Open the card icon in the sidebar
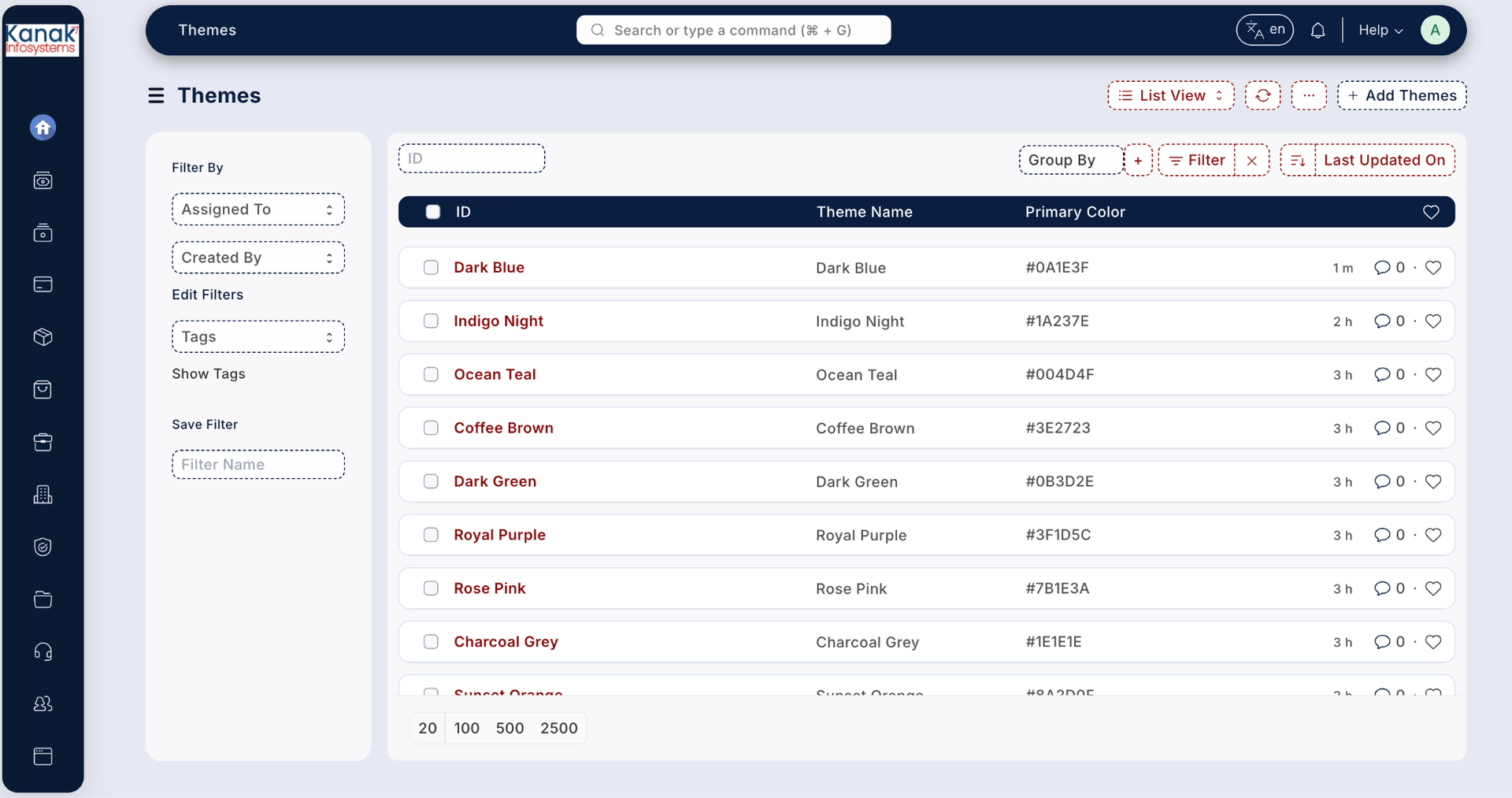The image size is (1512, 798). click(43, 284)
